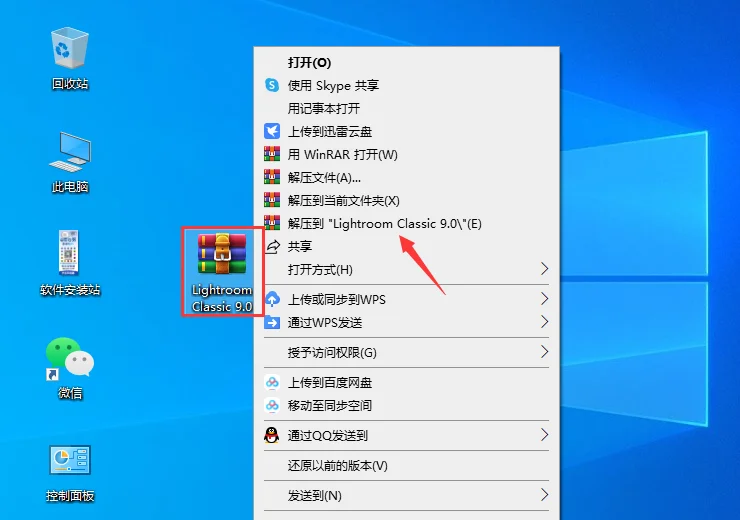Choose 使用 Skype 共享
Screen dimensions: 740x520
click(x=407, y=85)
